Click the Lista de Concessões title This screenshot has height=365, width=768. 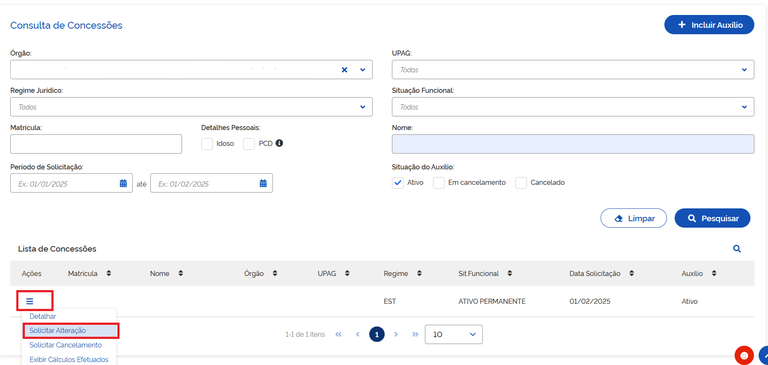click(57, 249)
